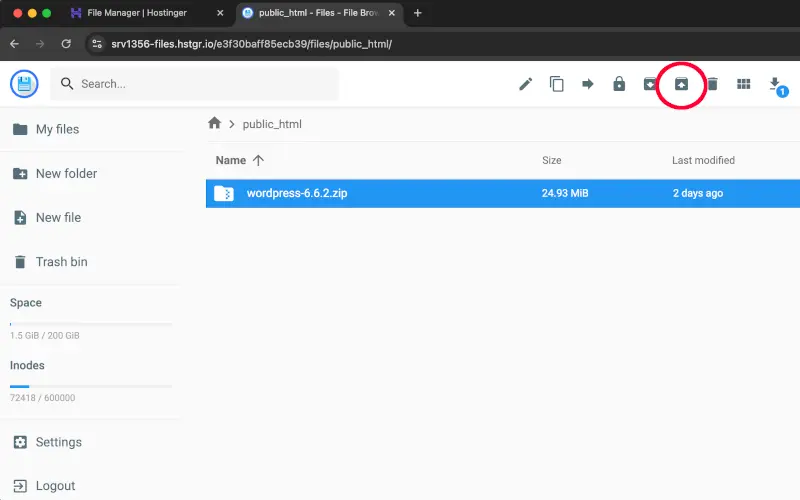
Task: Click the 72418 / 600000 text
Action: tap(42, 397)
